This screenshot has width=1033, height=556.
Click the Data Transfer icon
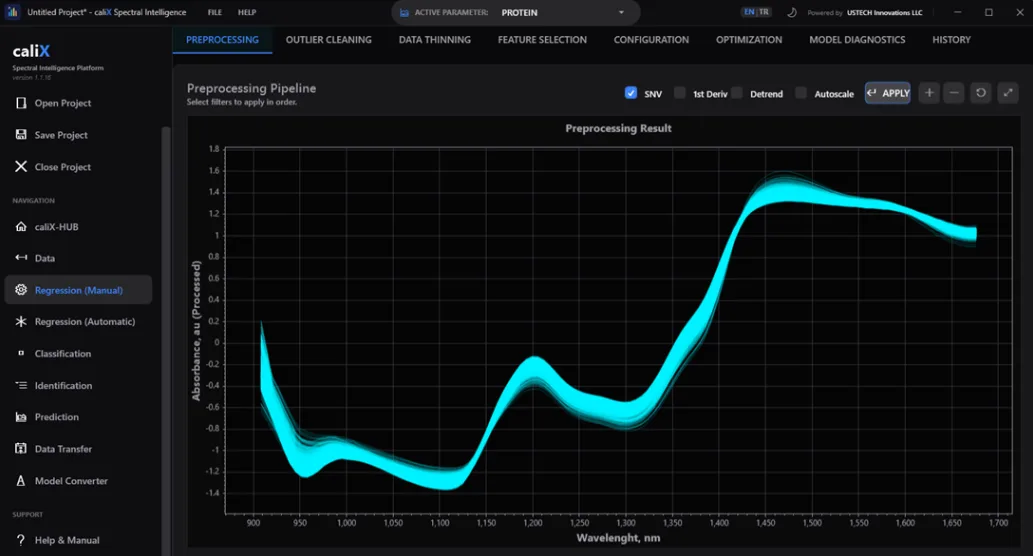click(x=21, y=449)
